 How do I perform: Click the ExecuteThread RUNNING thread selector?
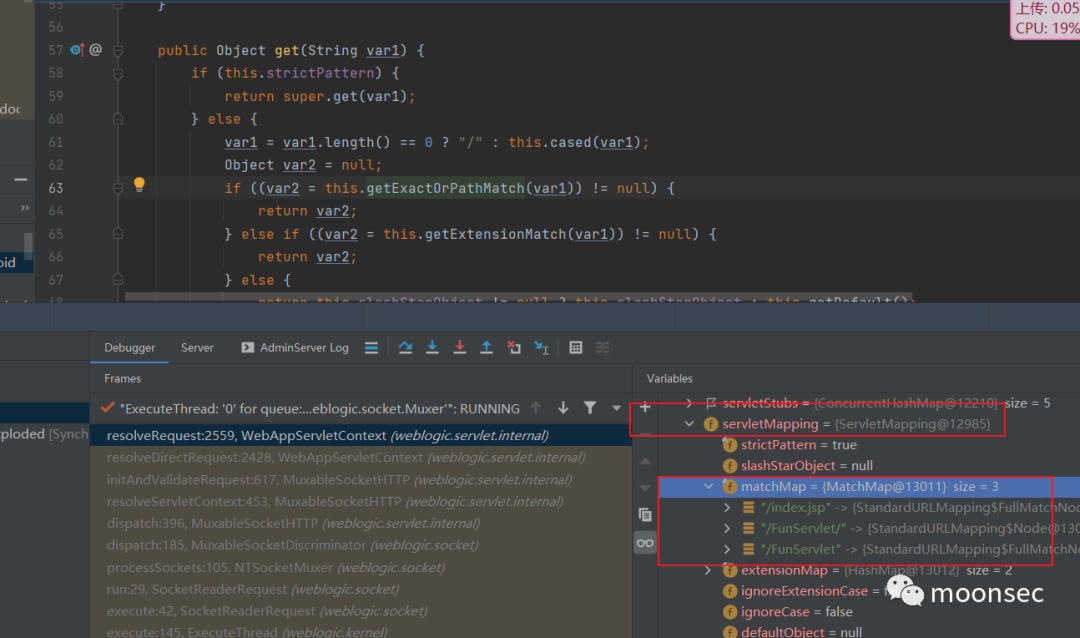(320, 409)
